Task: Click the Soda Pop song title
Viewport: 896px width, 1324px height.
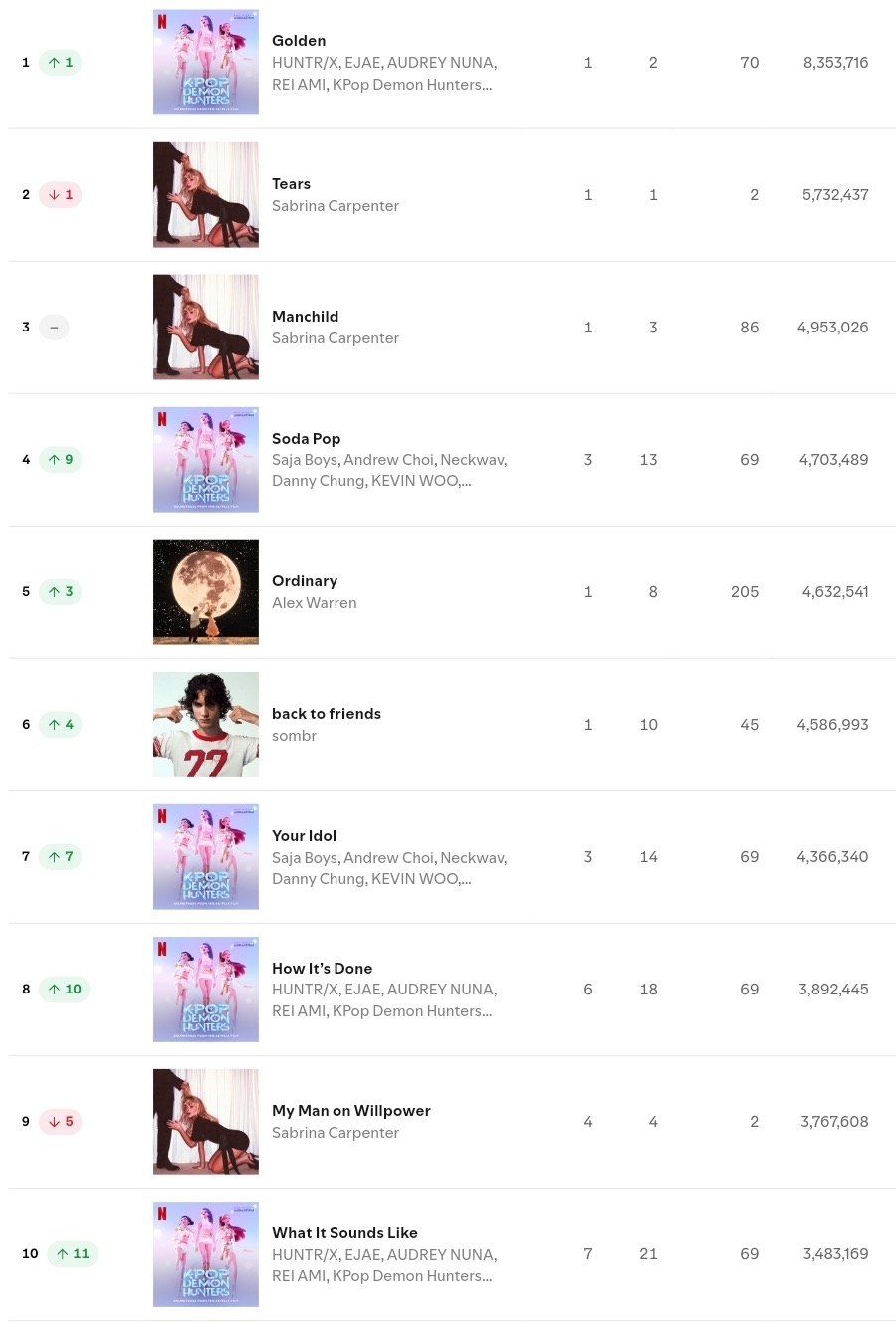Action: click(306, 439)
